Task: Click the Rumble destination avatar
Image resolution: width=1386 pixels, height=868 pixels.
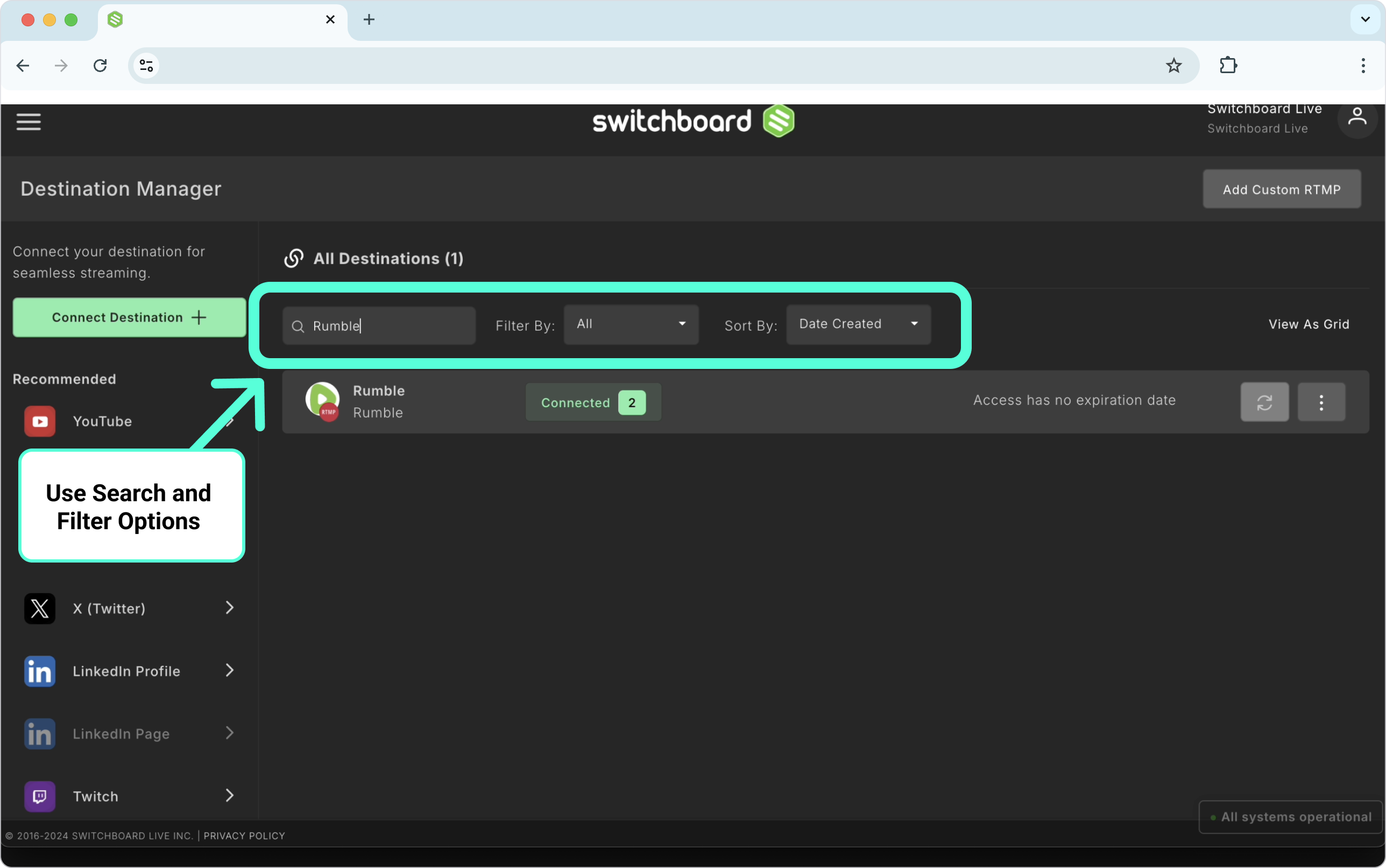Action: click(x=322, y=401)
